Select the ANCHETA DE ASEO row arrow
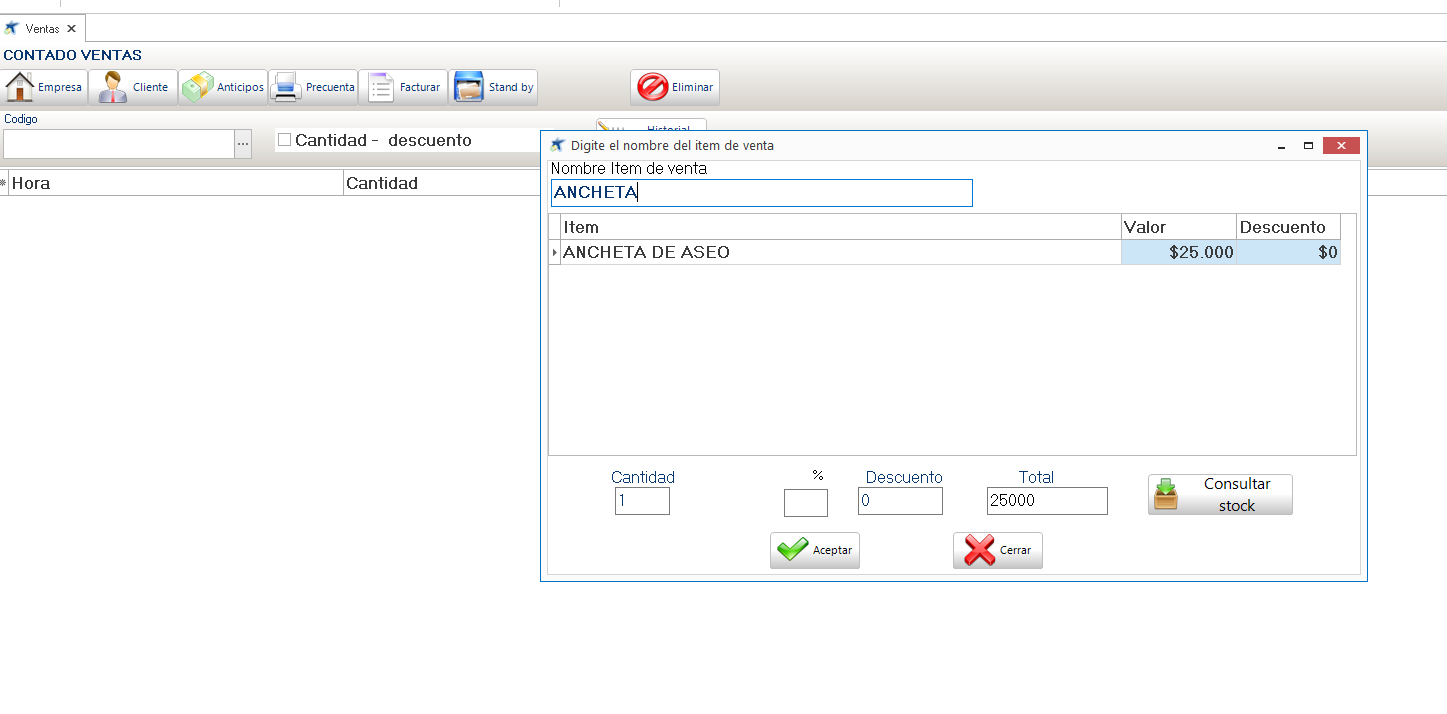 tap(555, 253)
